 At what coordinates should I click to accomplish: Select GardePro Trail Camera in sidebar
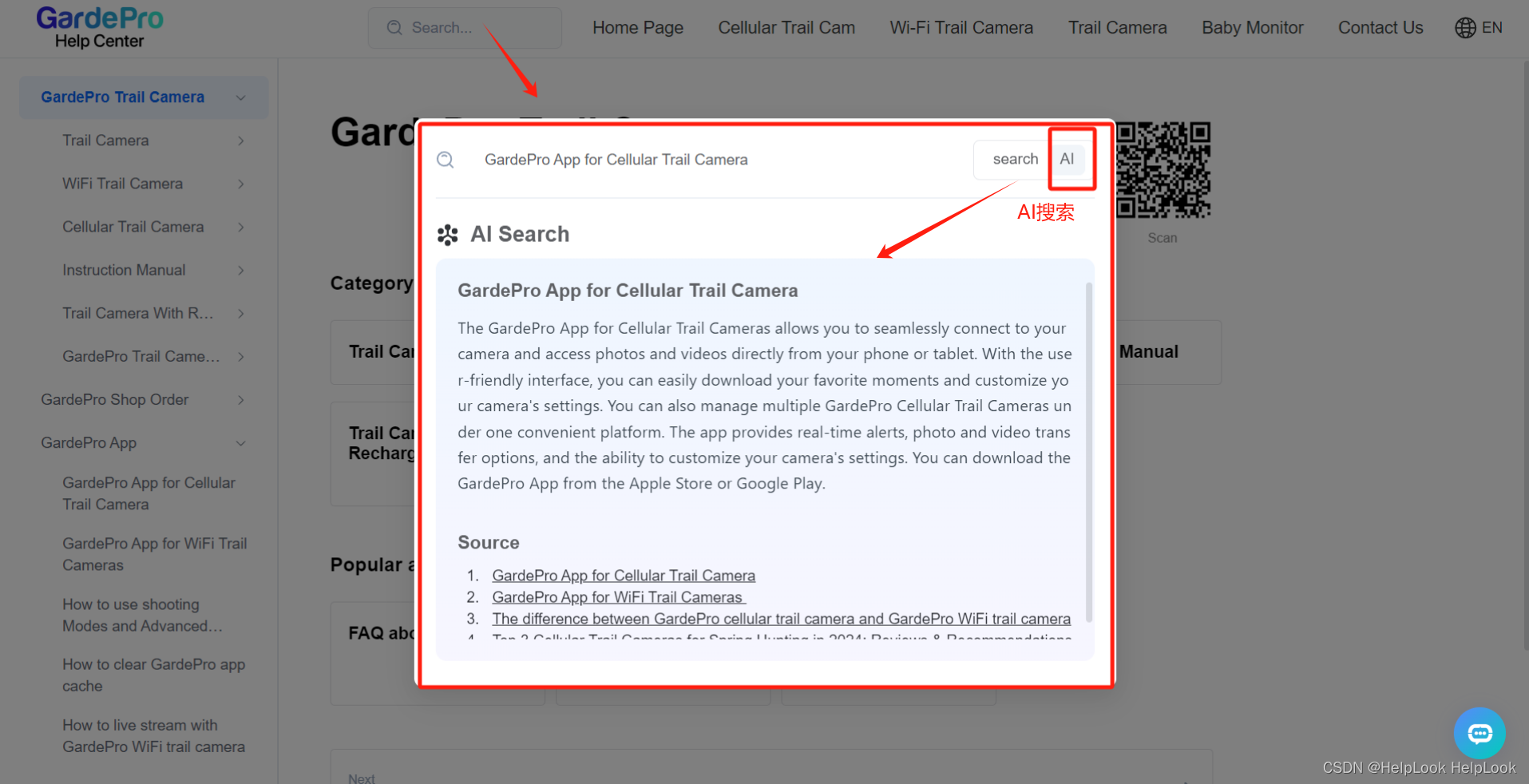click(x=123, y=97)
